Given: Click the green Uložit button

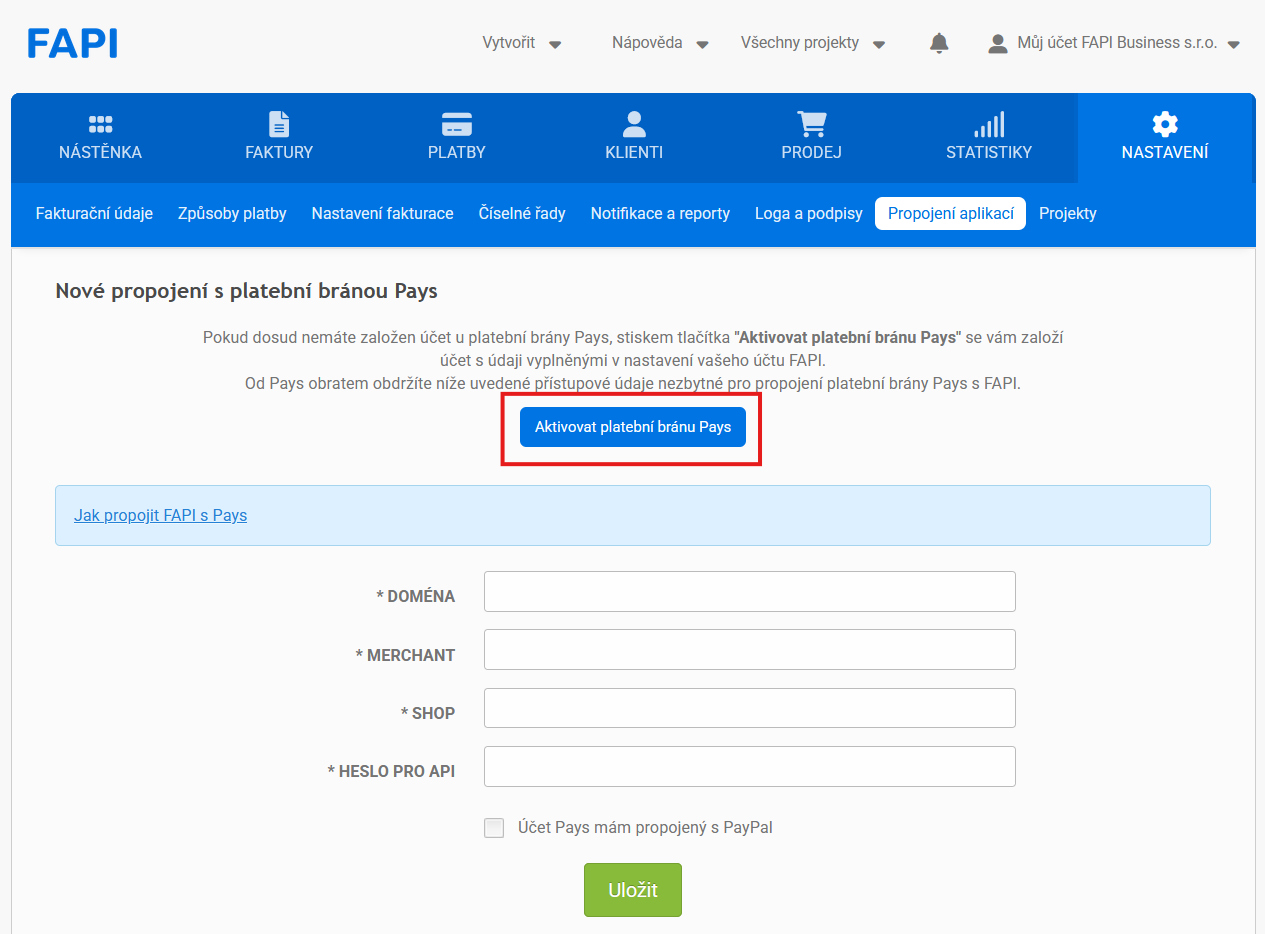Looking at the screenshot, I should click(x=633, y=890).
